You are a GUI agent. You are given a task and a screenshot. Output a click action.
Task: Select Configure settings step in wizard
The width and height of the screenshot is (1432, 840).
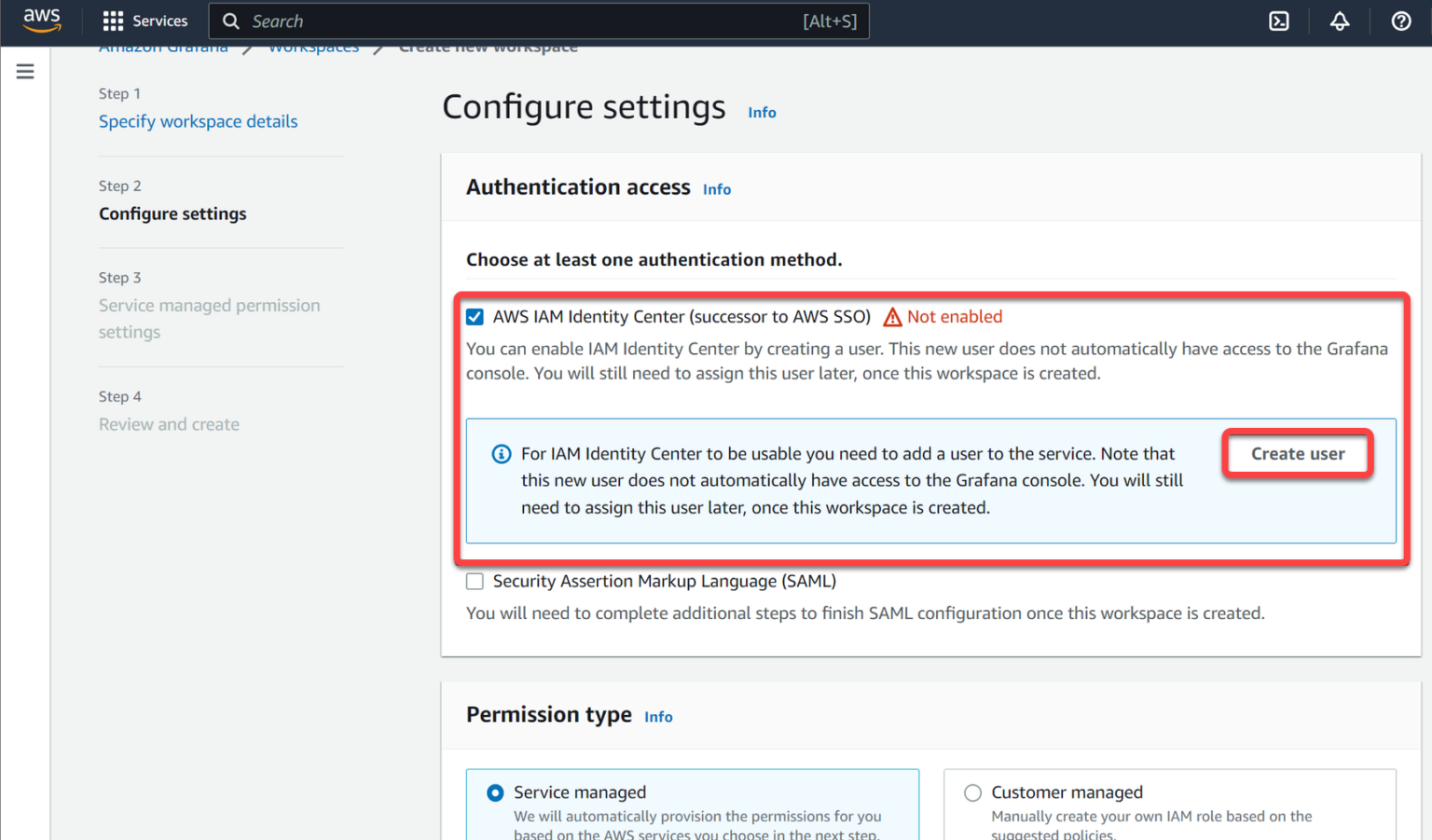(x=172, y=213)
